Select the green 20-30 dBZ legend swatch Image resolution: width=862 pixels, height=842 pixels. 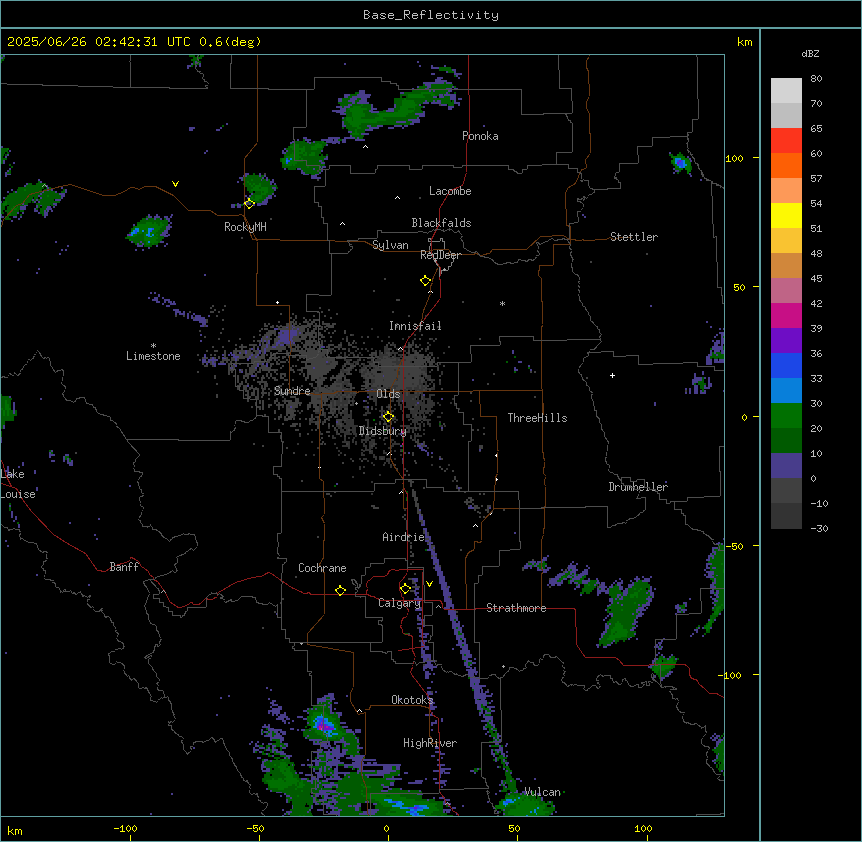click(786, 416)
